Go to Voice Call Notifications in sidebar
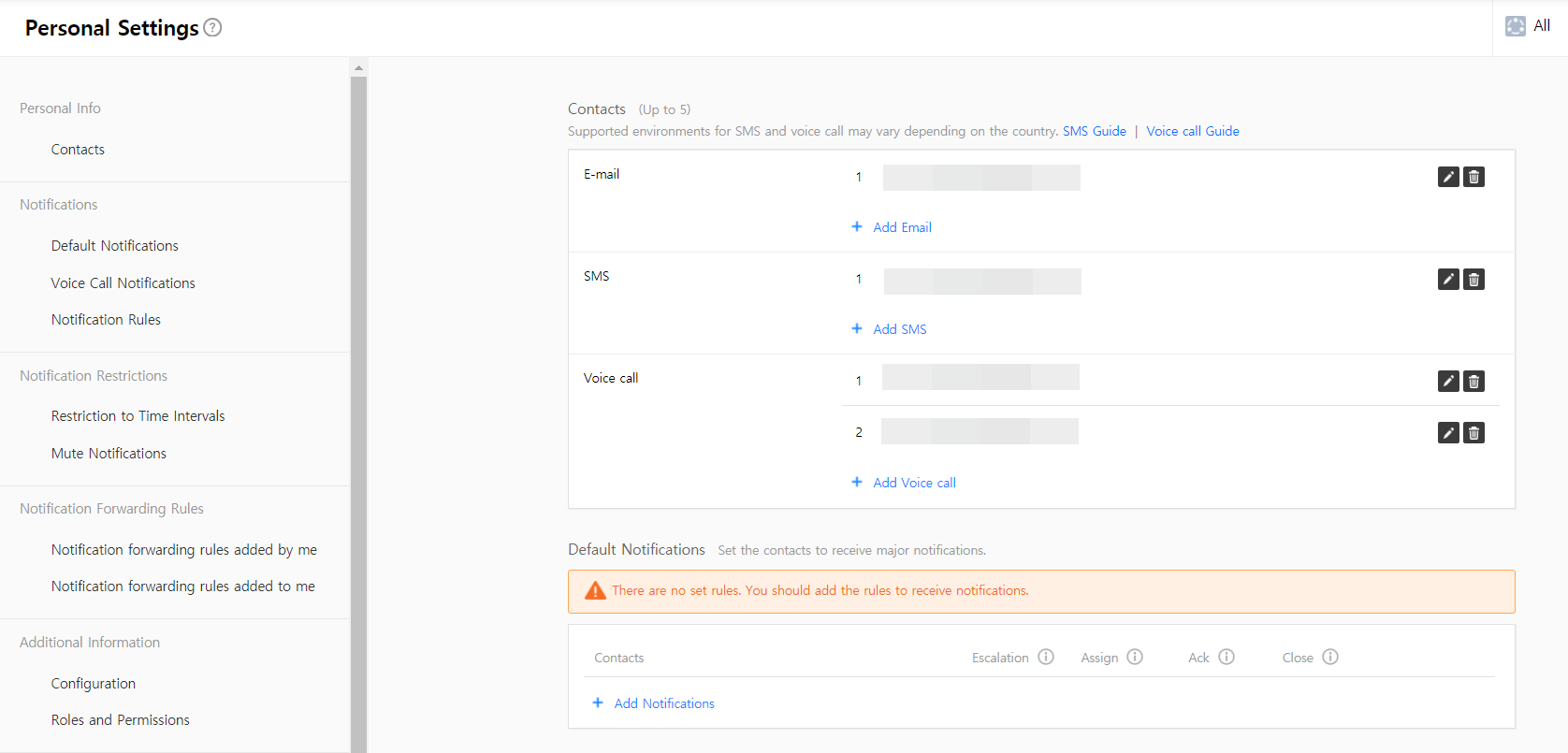Screen dimensions: 1568x753 click(x=123, y=282)
